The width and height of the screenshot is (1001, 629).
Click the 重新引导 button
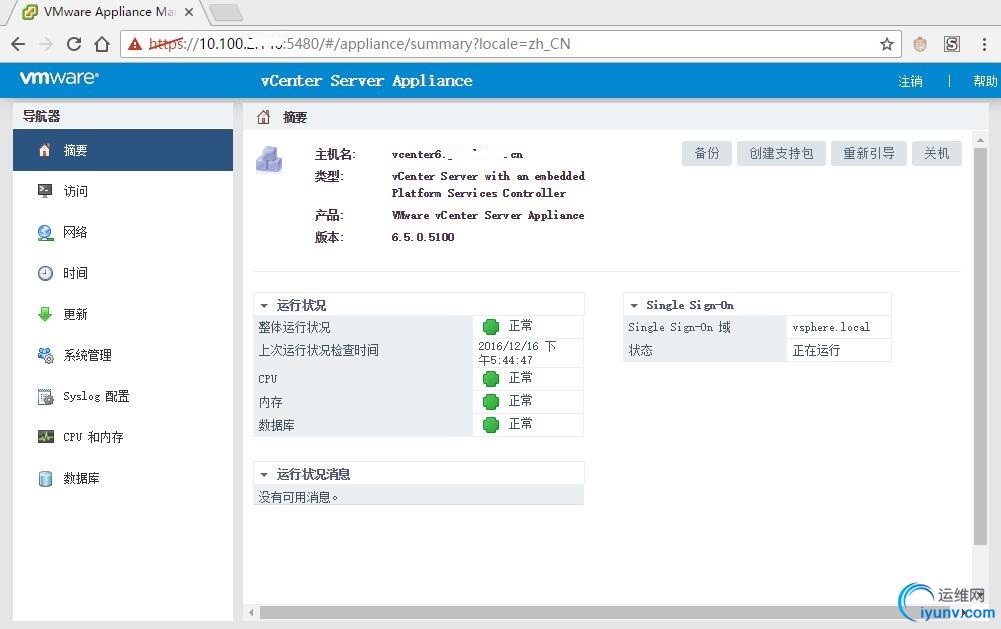coord(868,153)
